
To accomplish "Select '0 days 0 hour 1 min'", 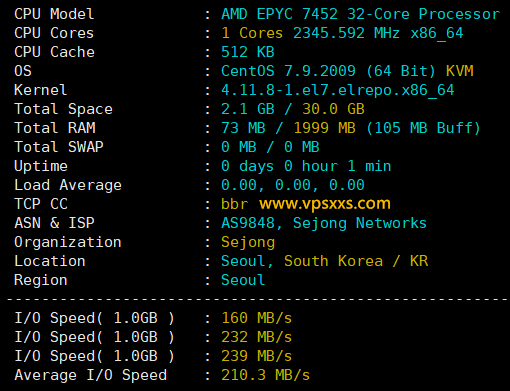I will 306,166.
